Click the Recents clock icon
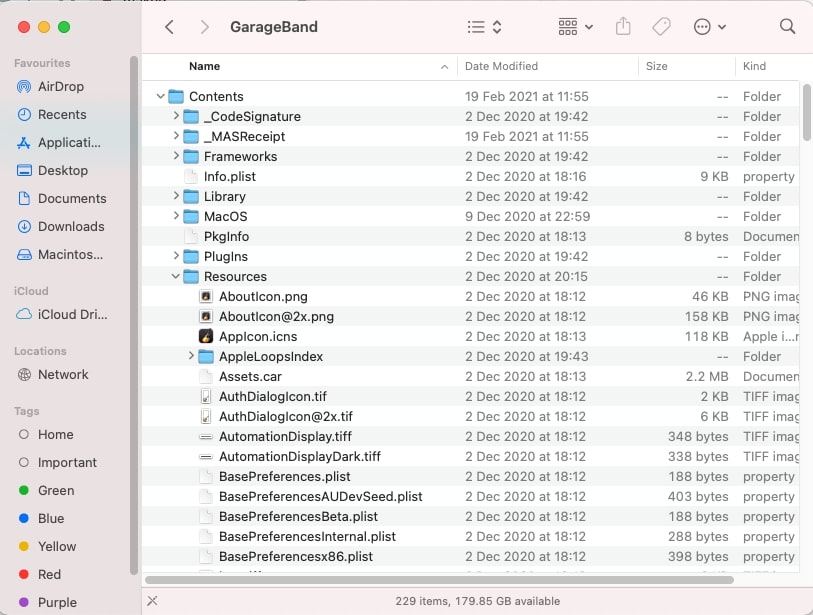The height and width of the screenshot is (615, 813). pos(24,115)
